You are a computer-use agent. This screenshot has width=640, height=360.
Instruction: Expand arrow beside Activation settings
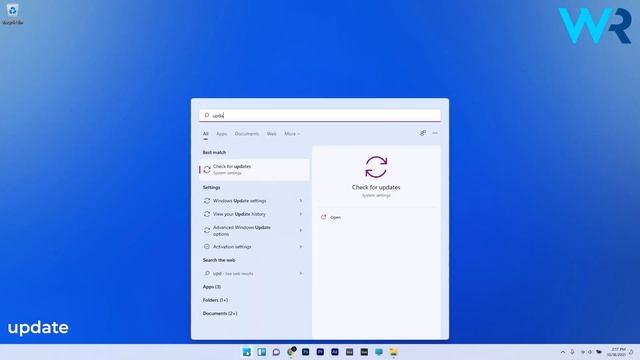301,247
